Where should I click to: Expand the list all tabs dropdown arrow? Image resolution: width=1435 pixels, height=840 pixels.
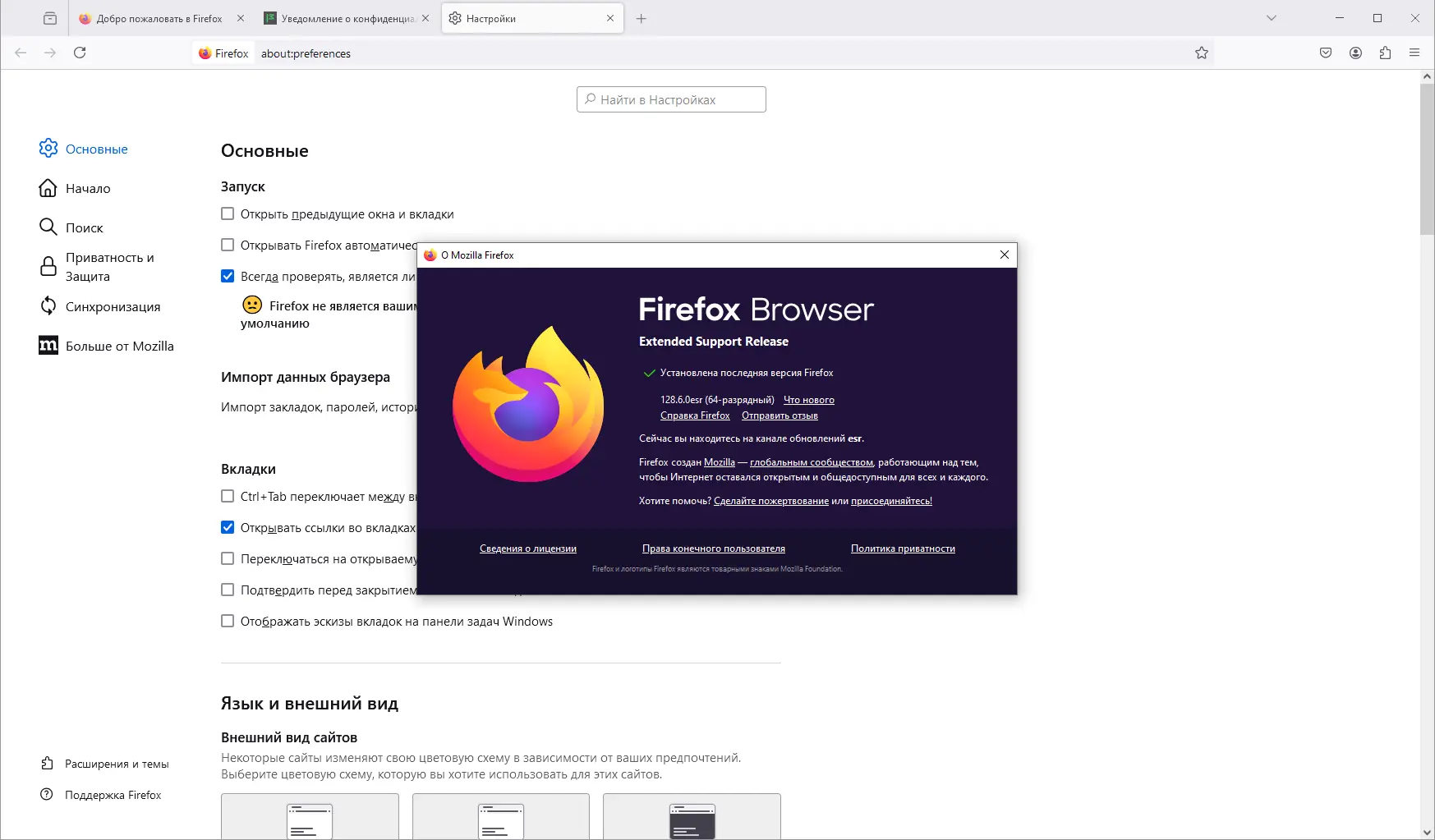[x=1272, y=18]
